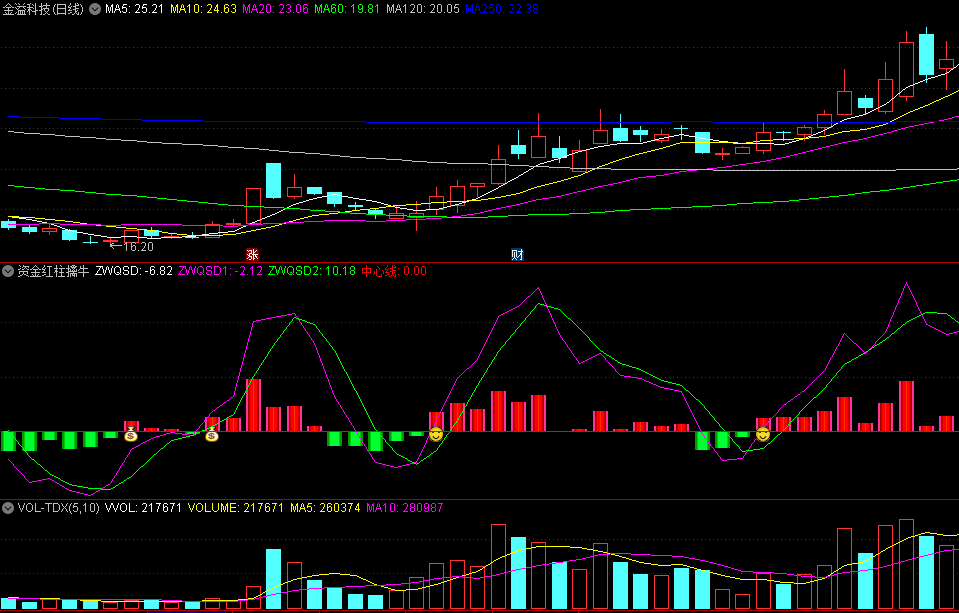Select the 金益科技(日线) chart title
The height and width of the screenshot is (613, 959).
pos(43,9)
